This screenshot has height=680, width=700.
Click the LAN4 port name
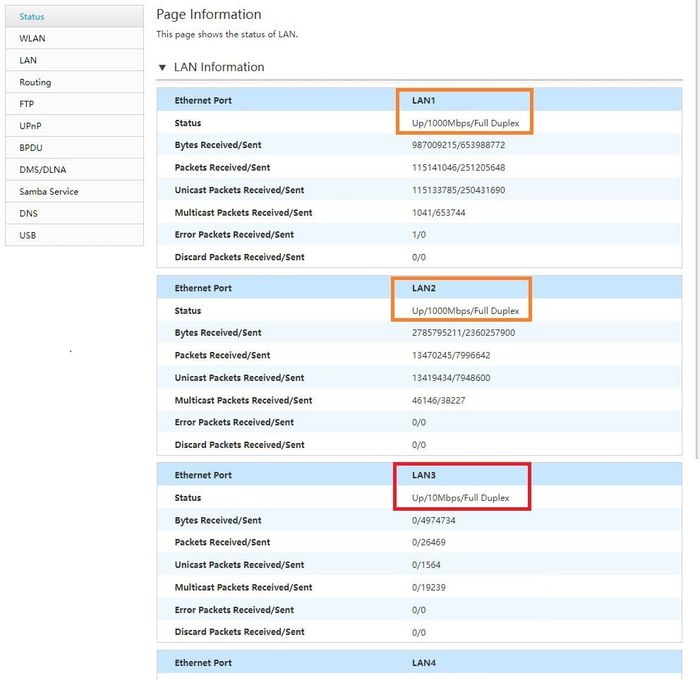click(424, 663)
